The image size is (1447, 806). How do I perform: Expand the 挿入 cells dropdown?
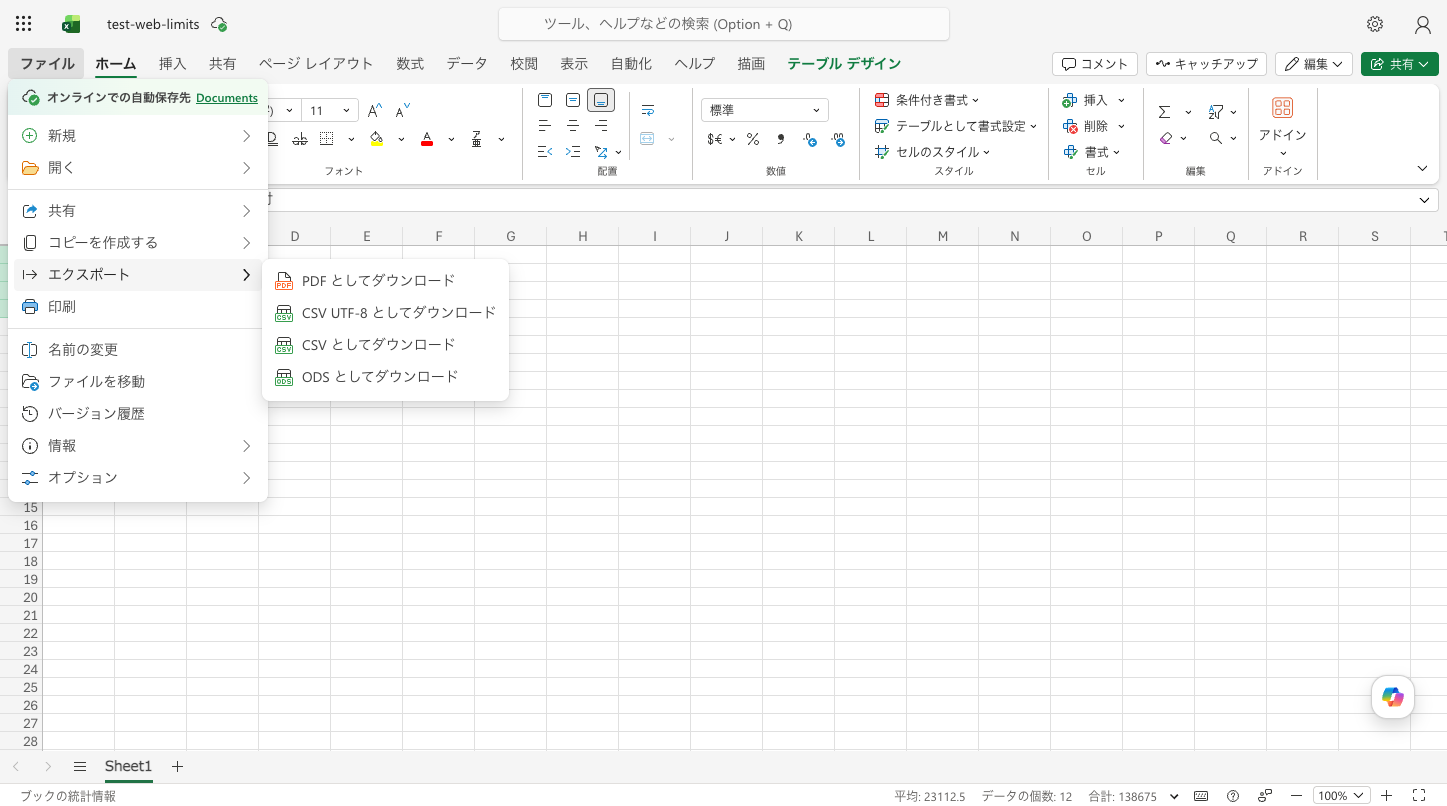(x=1121, y=100)
